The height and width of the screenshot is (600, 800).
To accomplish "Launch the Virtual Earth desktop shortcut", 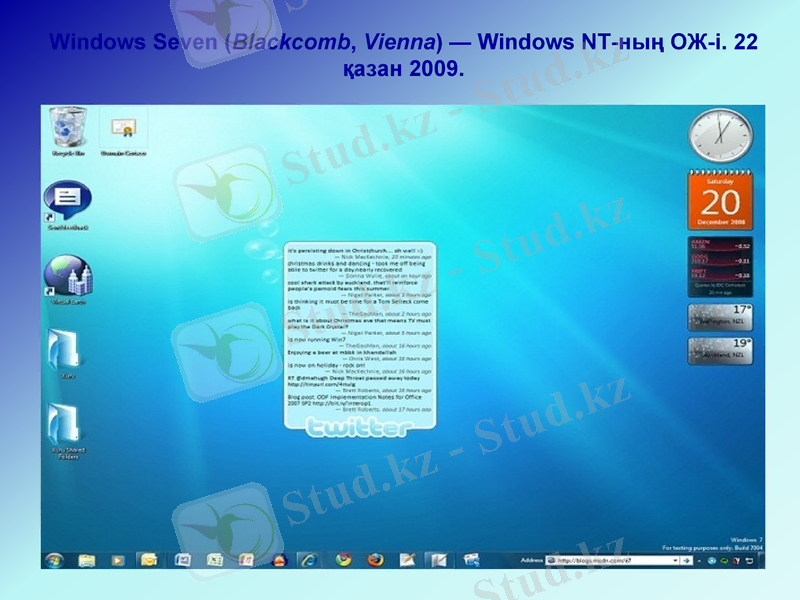I will [67, 275].
